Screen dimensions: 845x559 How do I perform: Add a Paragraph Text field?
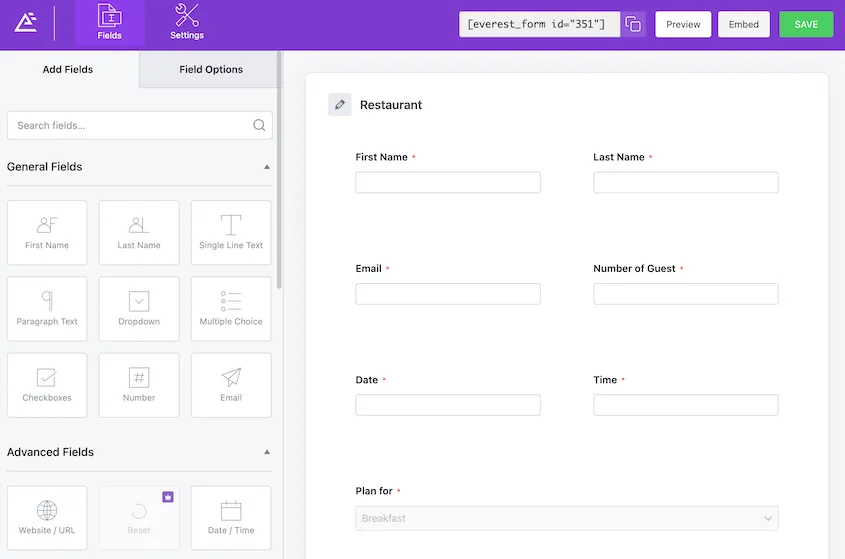47,309
